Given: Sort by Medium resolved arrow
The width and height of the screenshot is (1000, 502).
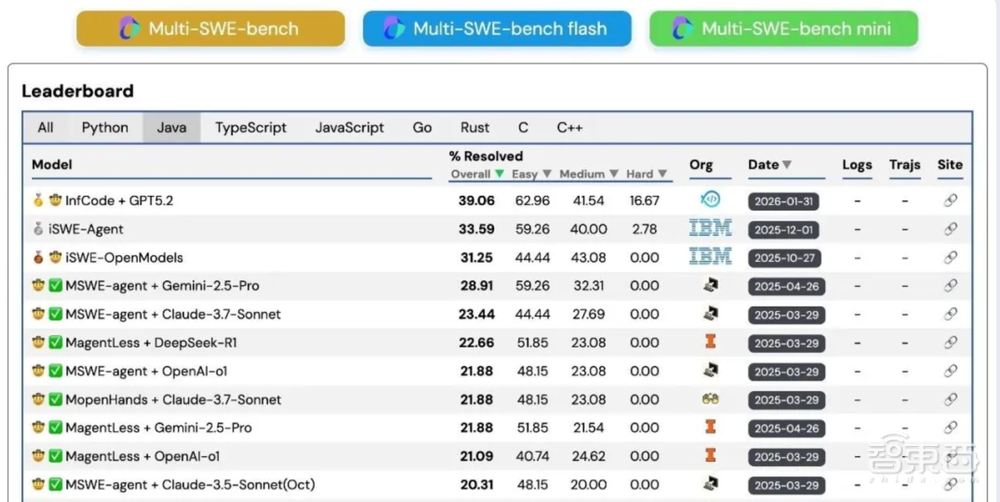Looking at the screenshot, I should tap(614, 174).
